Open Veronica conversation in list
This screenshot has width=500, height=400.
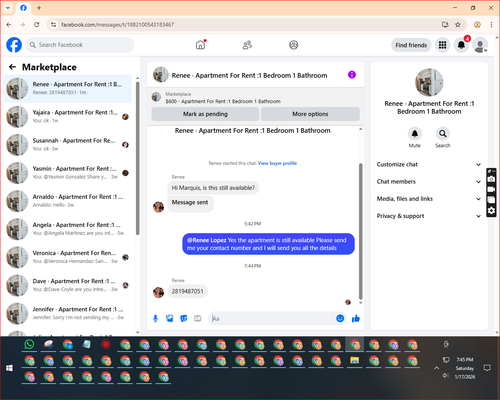67,257
